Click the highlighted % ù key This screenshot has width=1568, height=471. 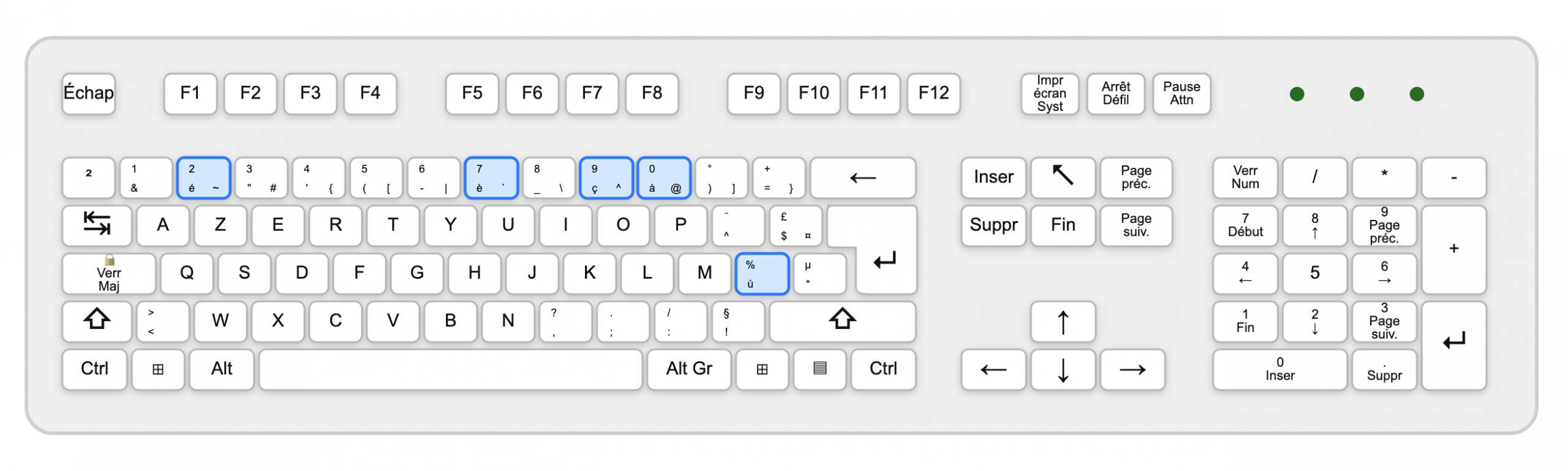point(762,274)
